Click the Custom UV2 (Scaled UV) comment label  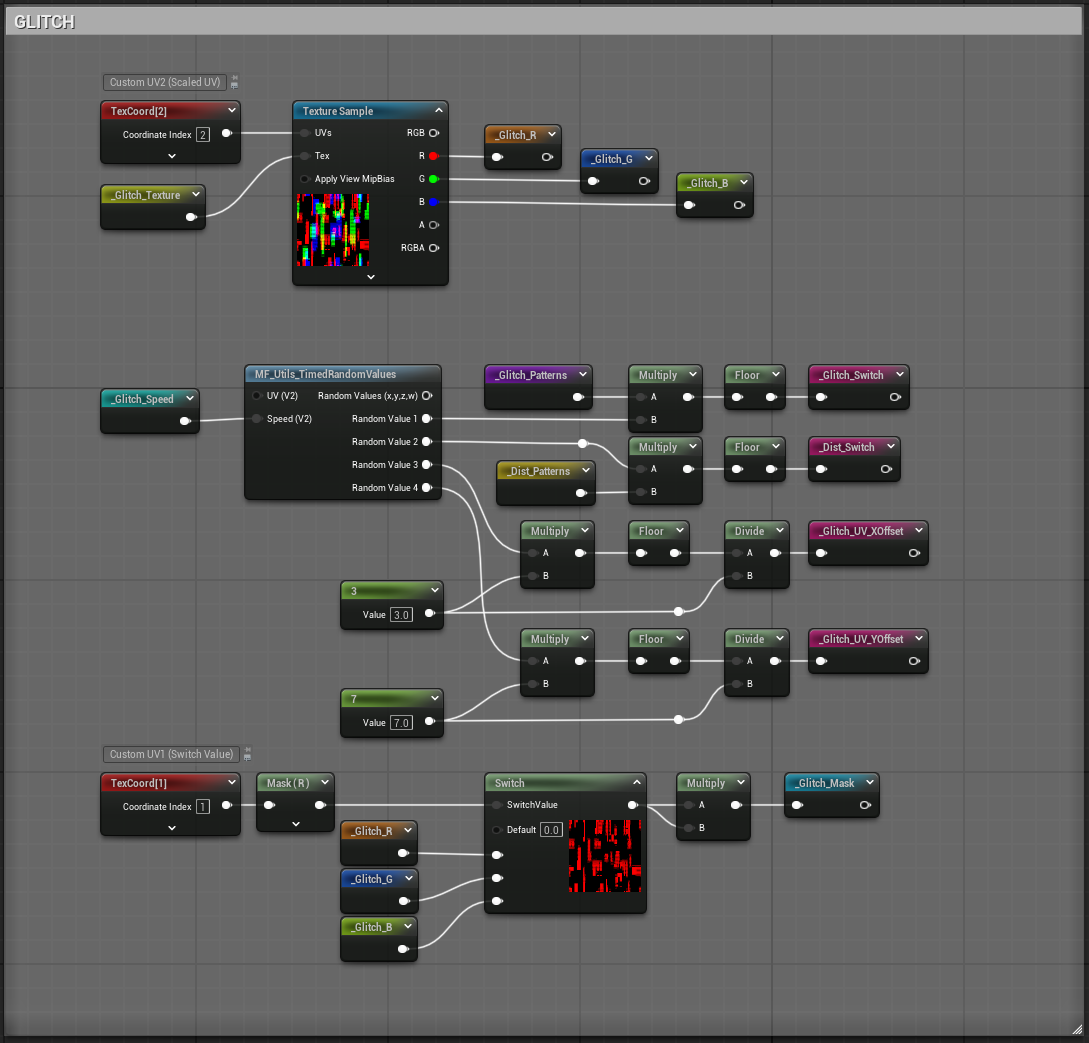[165, 82]
